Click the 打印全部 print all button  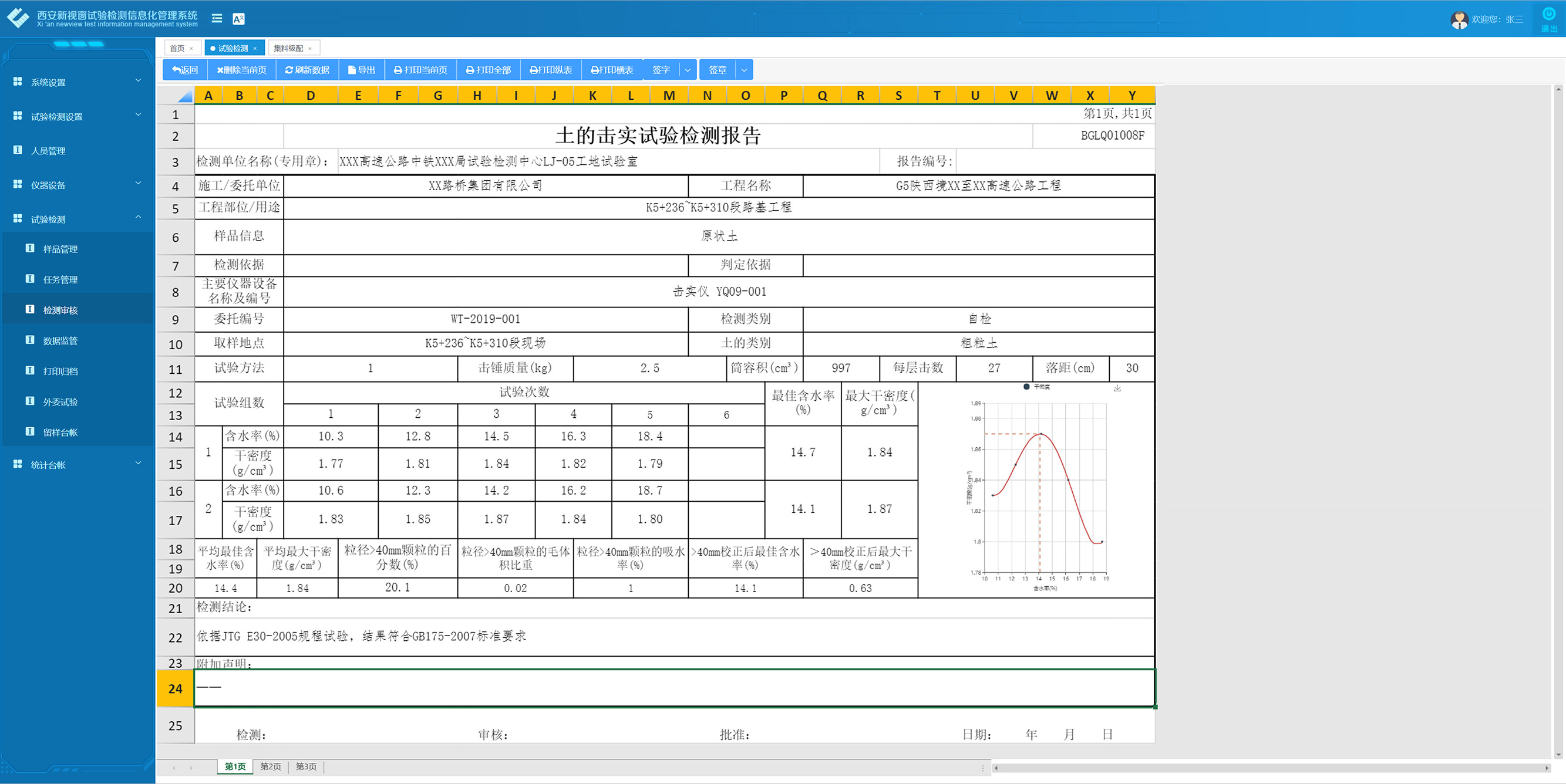(x=488, y=70)
